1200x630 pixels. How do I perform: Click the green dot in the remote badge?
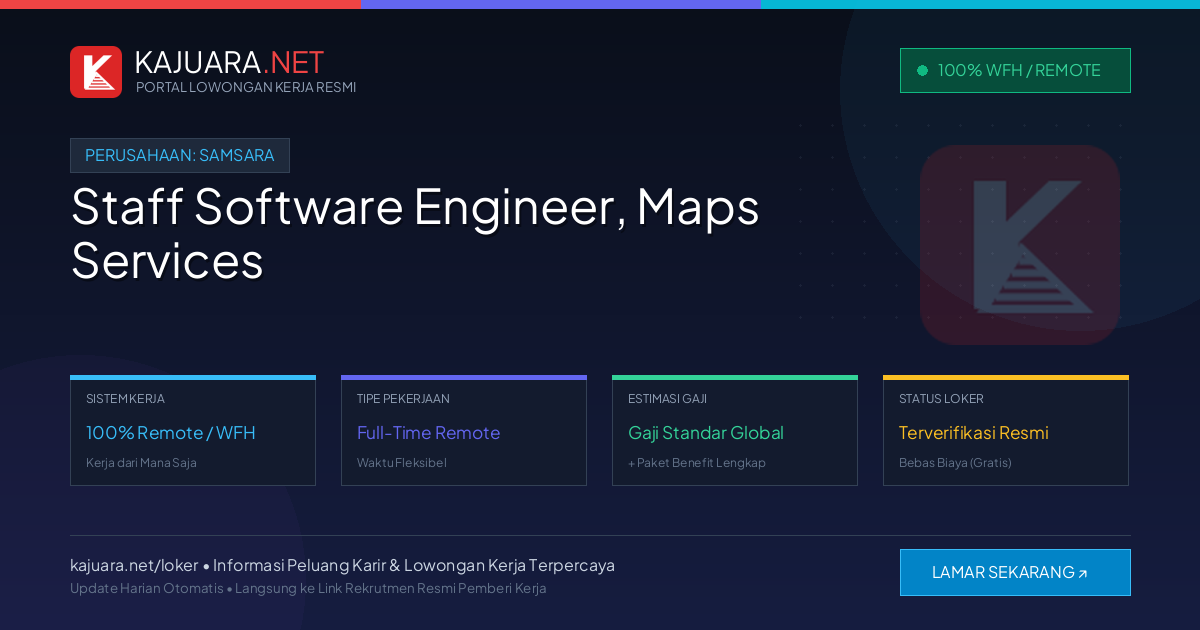coord(922,71)
